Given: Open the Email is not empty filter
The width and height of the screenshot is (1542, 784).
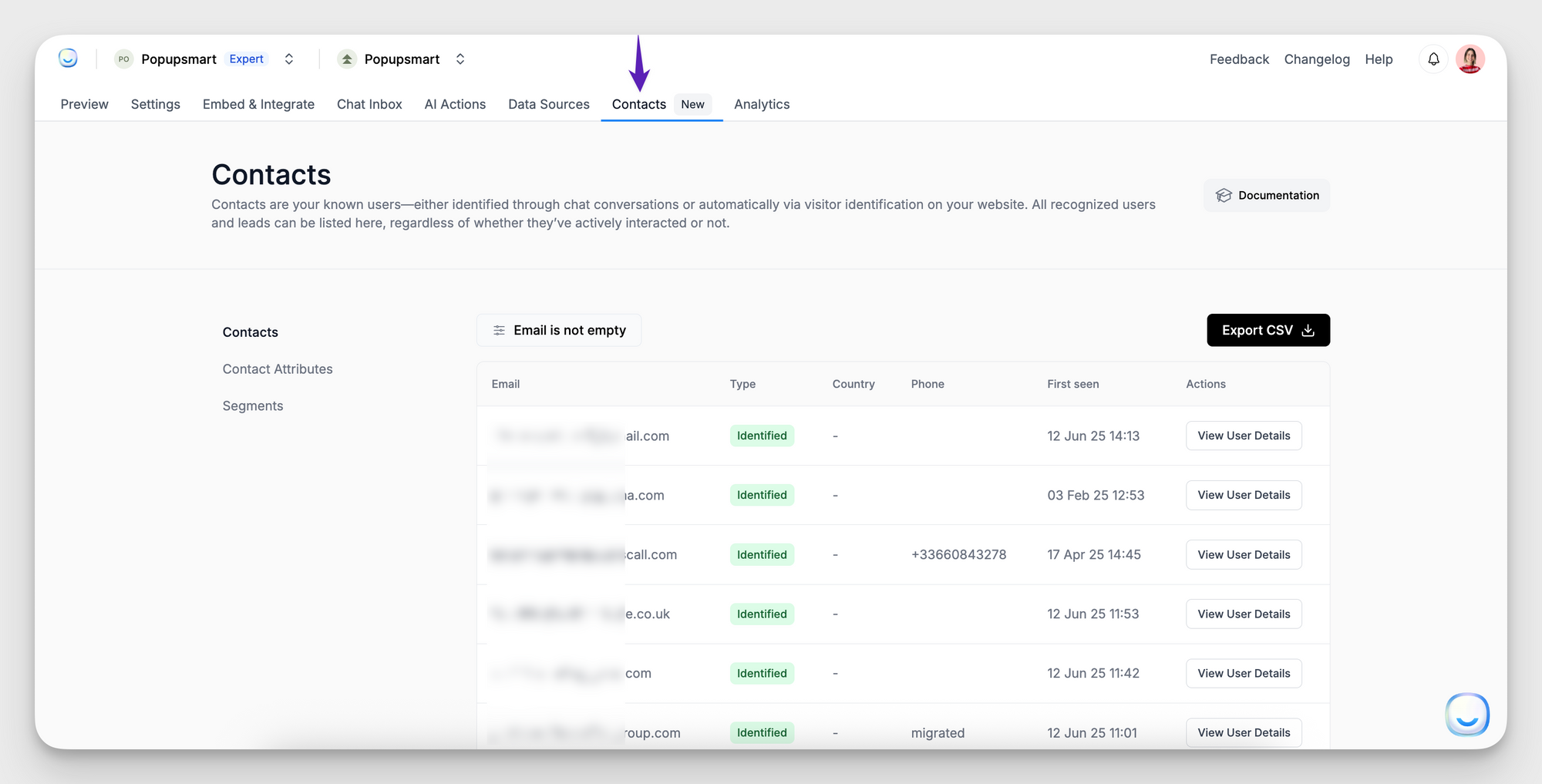Looking at the screenshot, I should pyautogui.click(x=559, y=330).
